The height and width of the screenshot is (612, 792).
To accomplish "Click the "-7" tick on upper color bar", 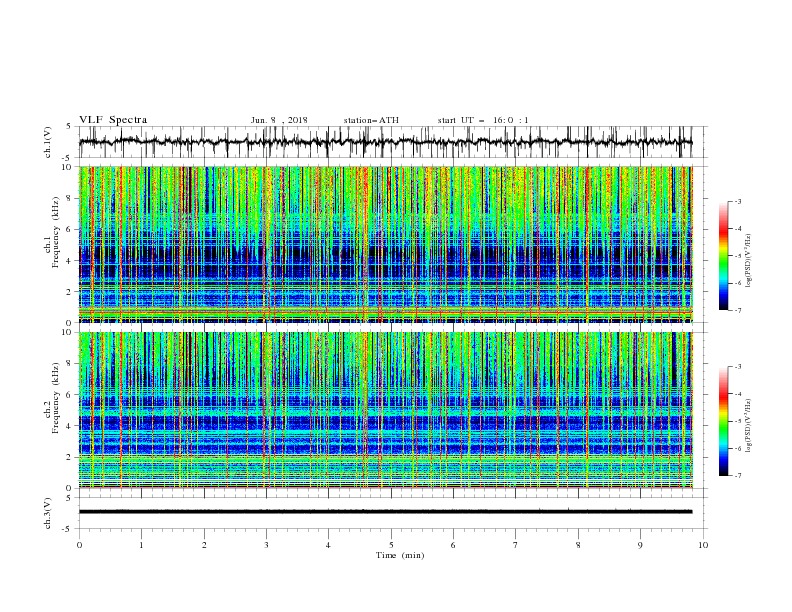I will click(737, 310).
